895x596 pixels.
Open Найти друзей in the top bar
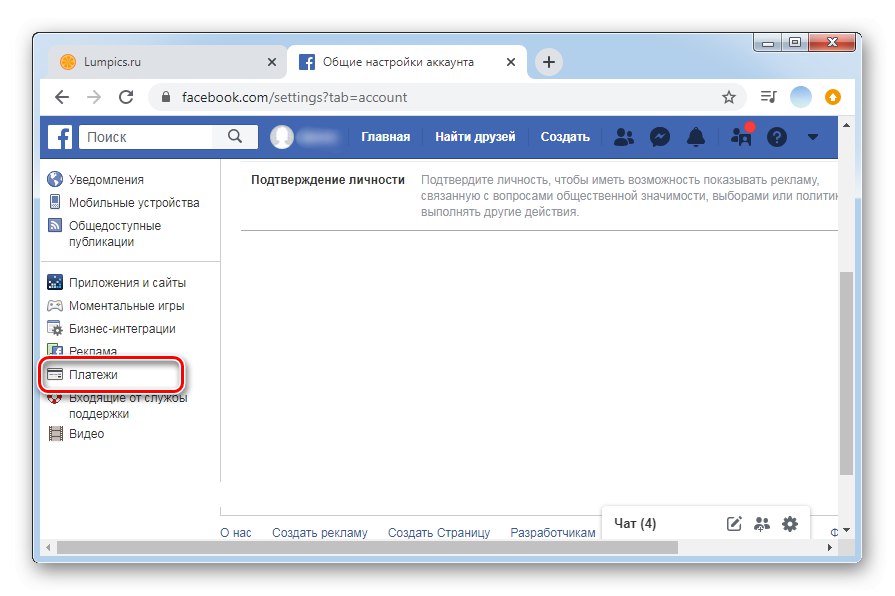(475, 137)
